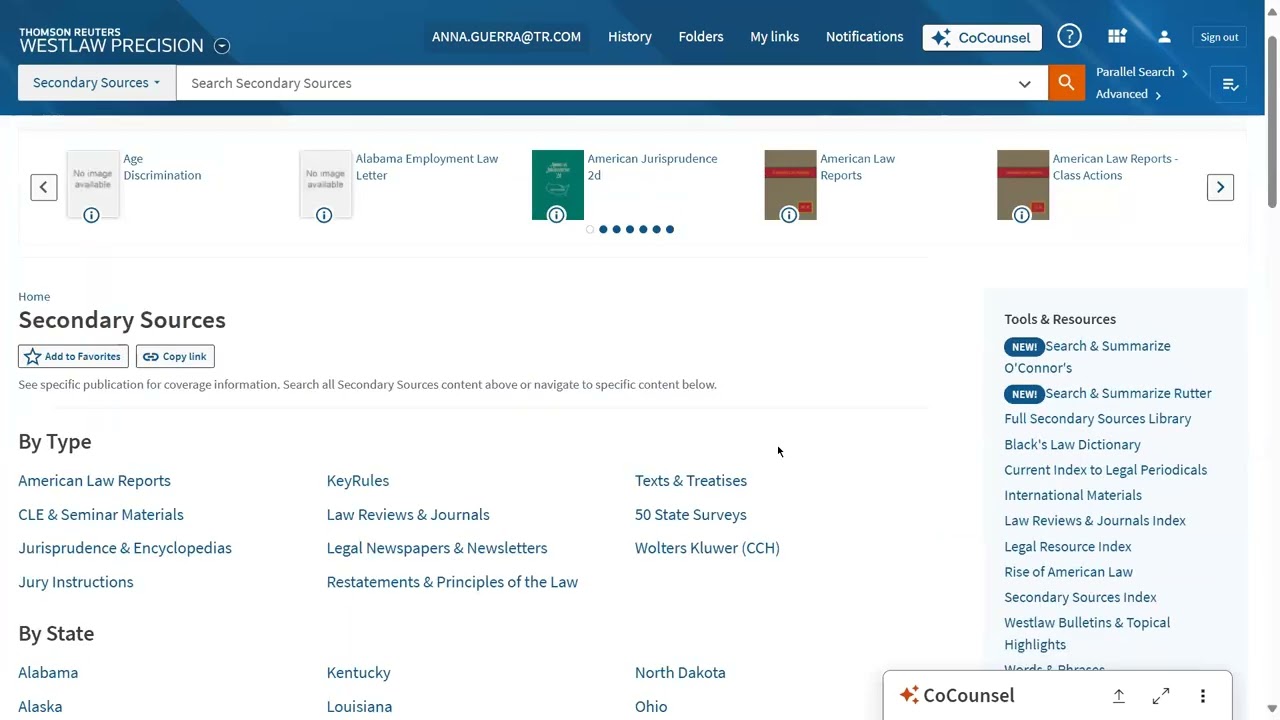The width and height of the screenshot is (1280, 720).
Task: Click the ANNA.GUERRA@TR.COM account label
Action: click(506, 37)
